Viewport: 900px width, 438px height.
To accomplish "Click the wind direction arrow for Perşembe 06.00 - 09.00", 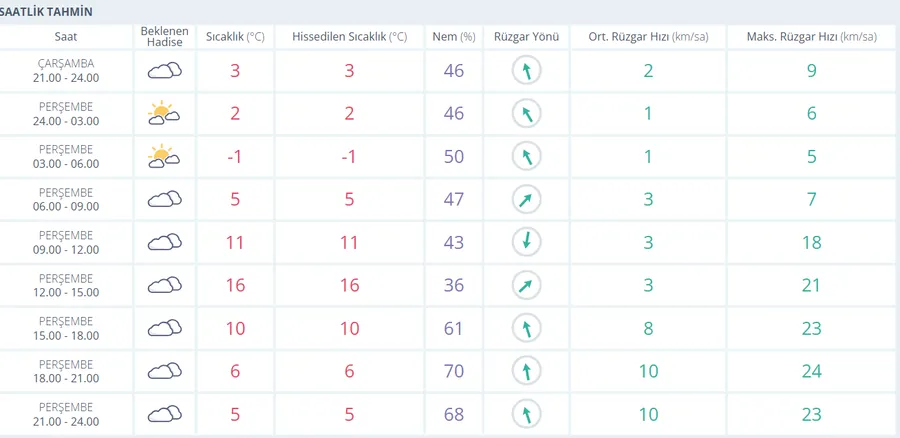I will [x=526, y=199].
